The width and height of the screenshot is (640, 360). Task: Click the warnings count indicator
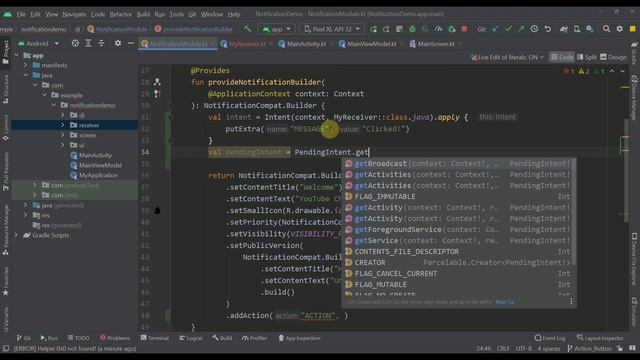tap(584, 71)
